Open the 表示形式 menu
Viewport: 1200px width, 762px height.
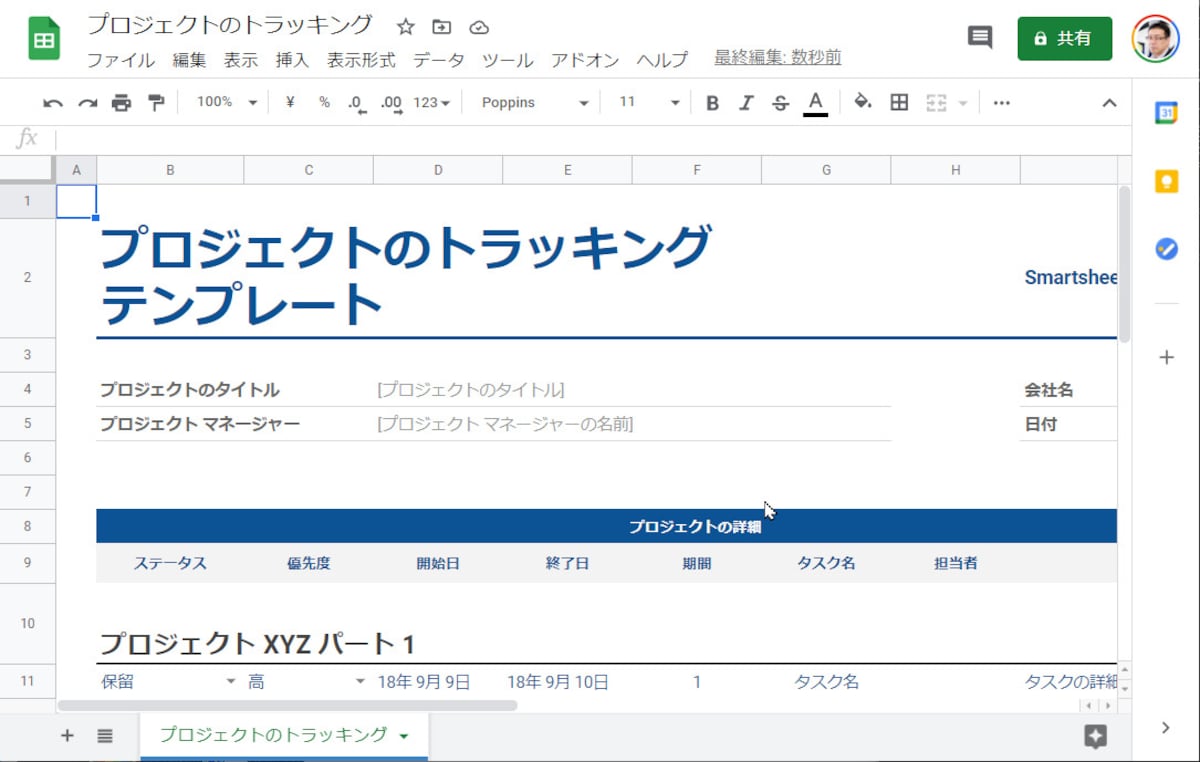pyautogui.click(x=361, y=59)
